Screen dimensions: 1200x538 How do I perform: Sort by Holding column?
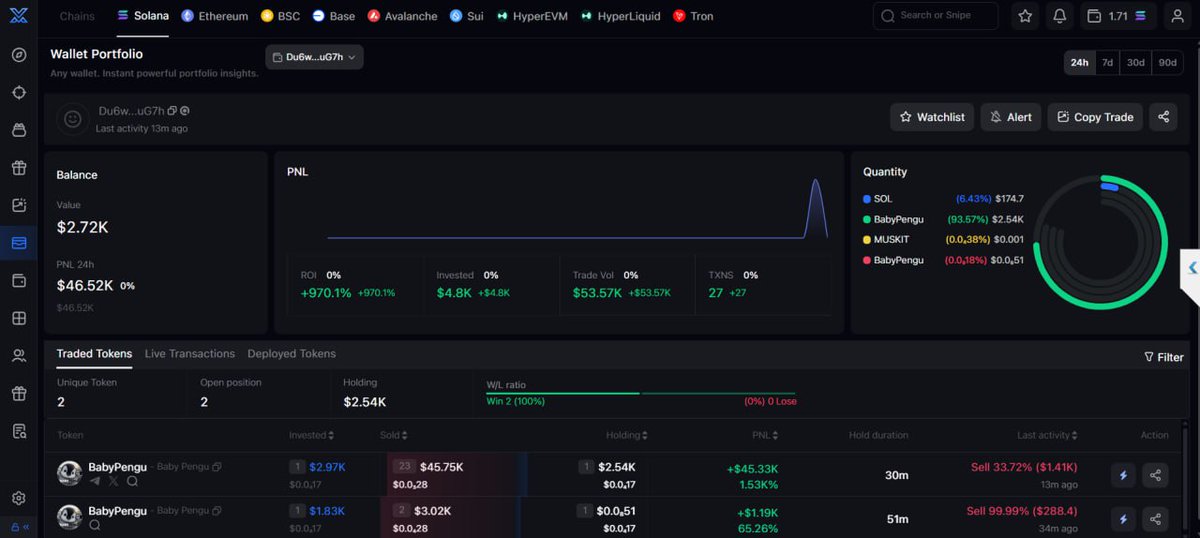point(627,435)
